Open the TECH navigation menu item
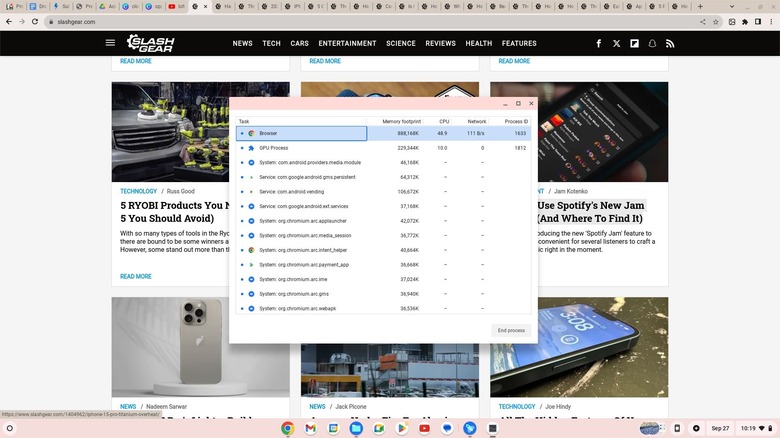This screenshot has width=780, height=438. (x=272, y=43)
